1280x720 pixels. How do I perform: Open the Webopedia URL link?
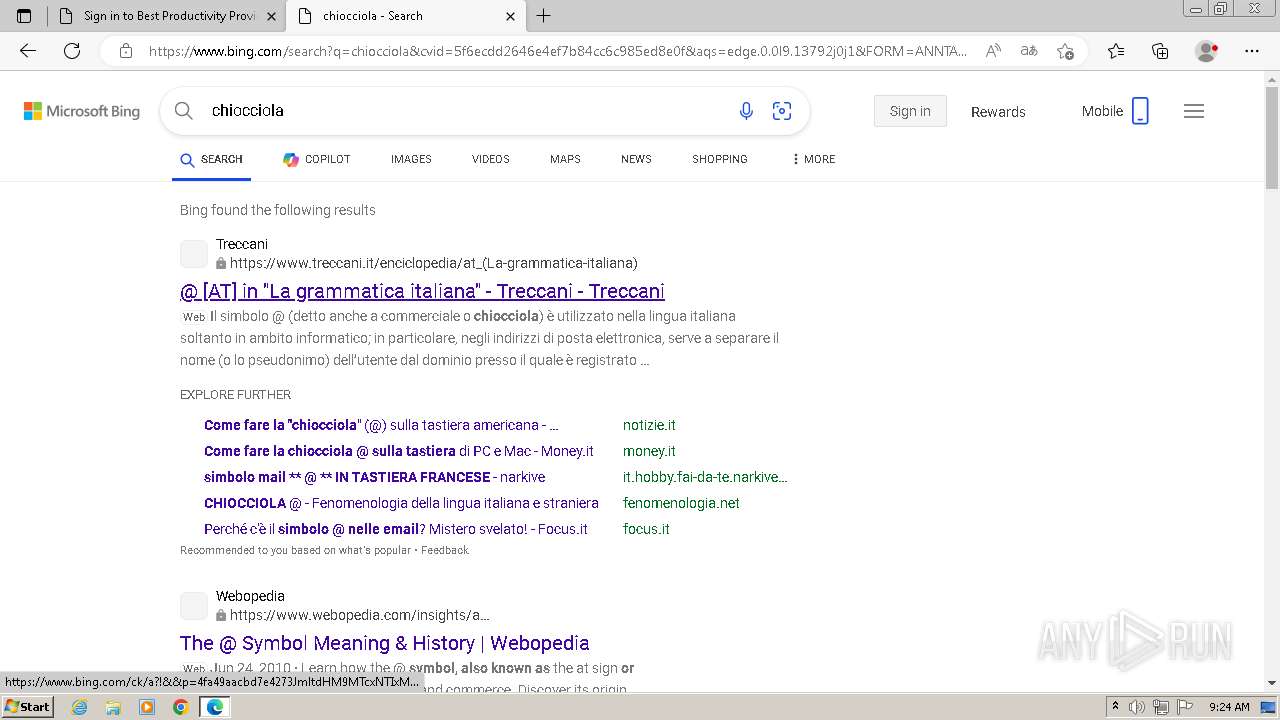tap(359, 615)
